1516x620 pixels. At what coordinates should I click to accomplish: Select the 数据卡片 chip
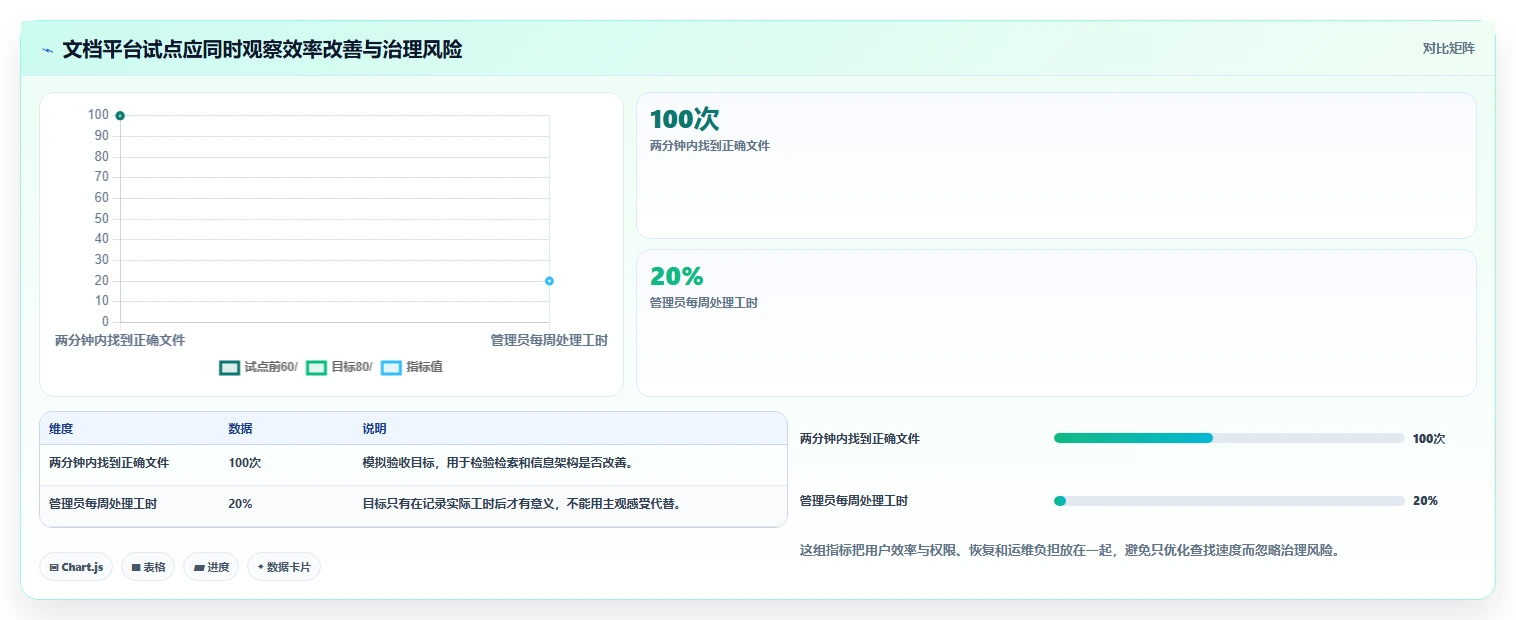coord(284,567)
